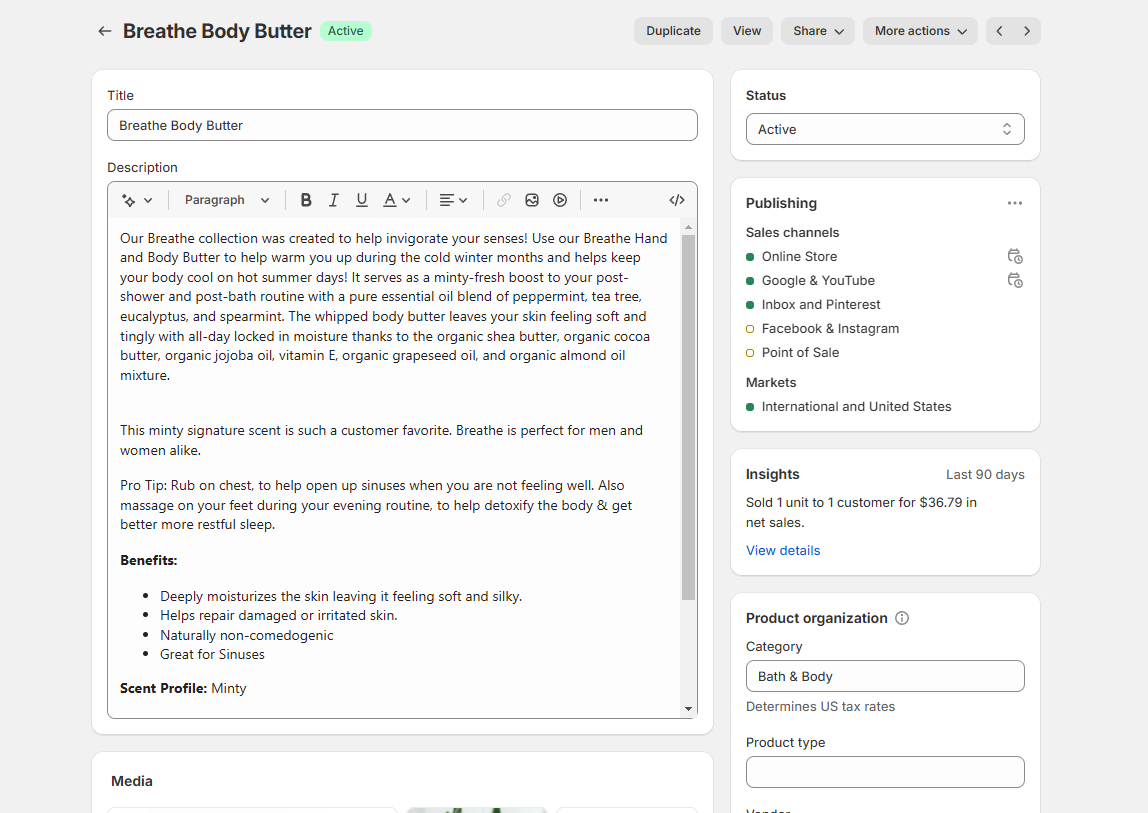This screenshot has width=1148, height=813.
Task: Click the Point of Sale channel
Action: (800, 353)
